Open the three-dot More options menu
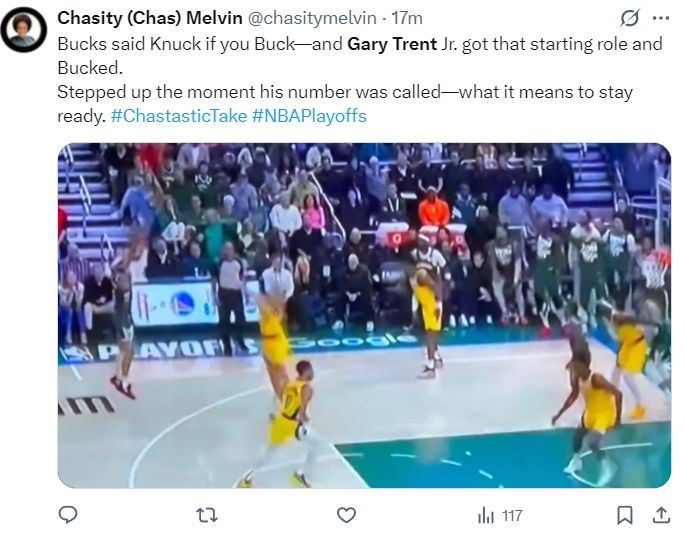The height and width of the screenshot is (536, 685). click(660, 18)
